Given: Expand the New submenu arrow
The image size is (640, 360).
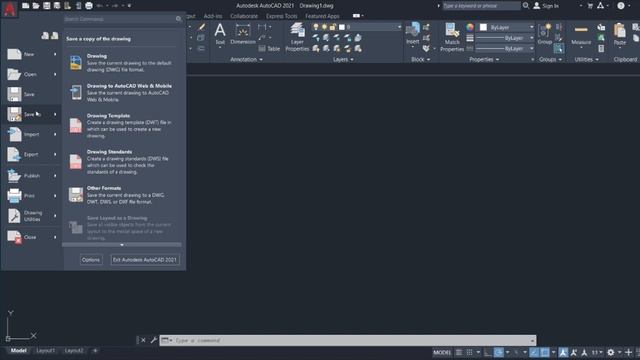Looking at the screenshot, I should pos(55,54).
